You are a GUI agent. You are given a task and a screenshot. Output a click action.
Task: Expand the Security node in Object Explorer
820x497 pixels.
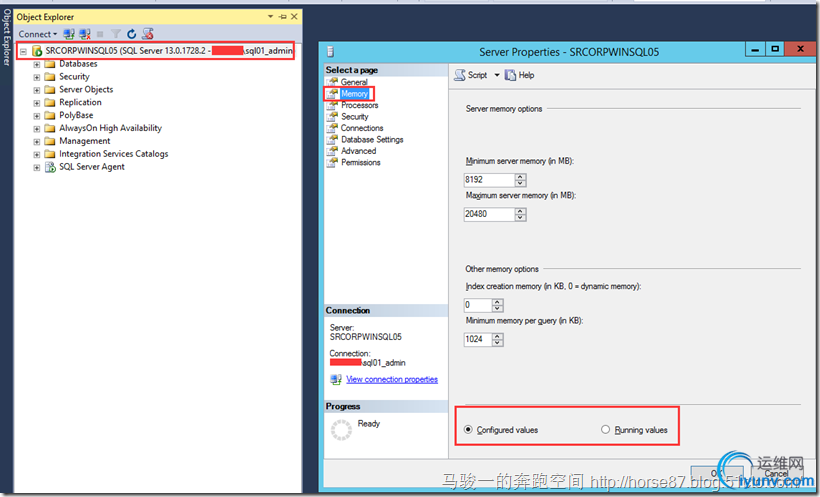click(x=37, y=77)
